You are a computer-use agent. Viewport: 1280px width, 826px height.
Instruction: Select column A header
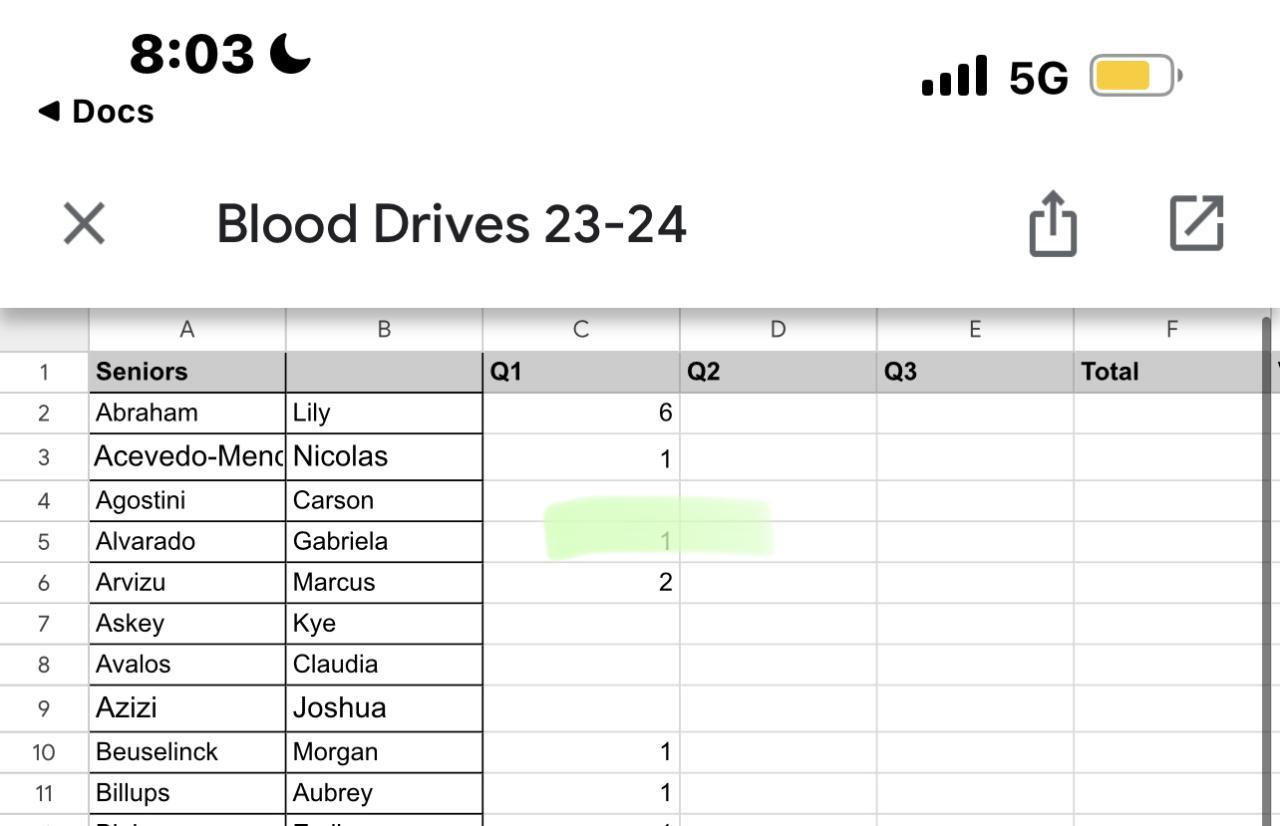[186, 330]
